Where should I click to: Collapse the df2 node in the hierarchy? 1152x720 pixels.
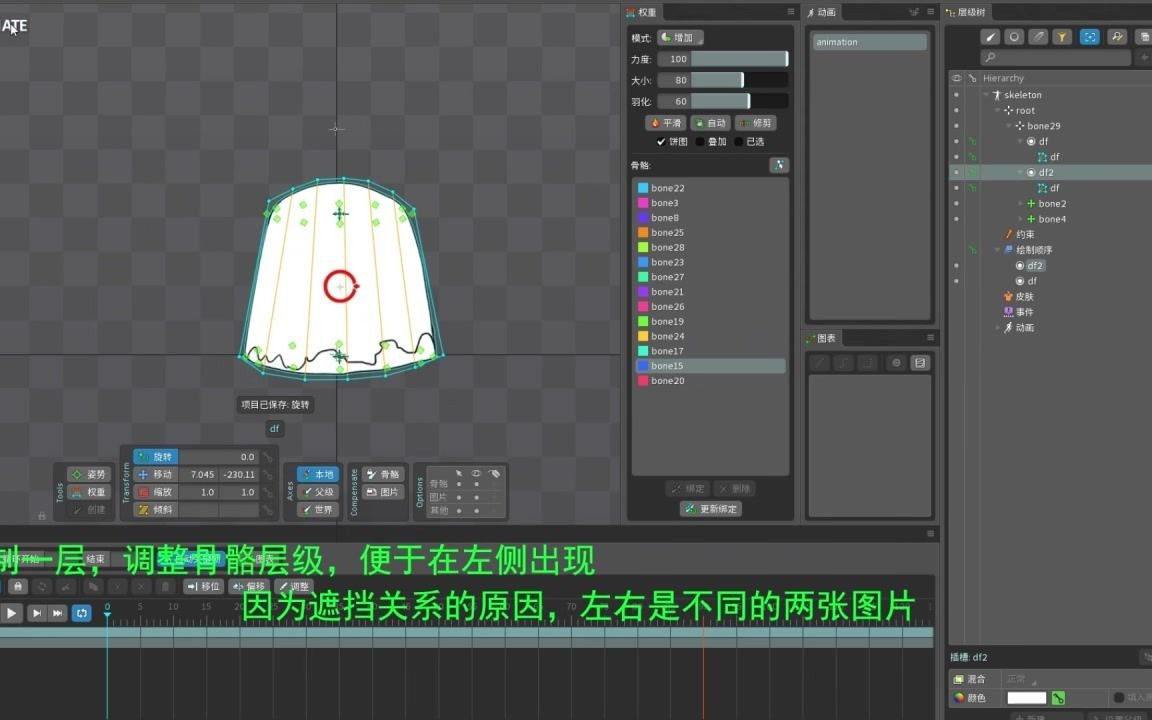[x=1021, y=171]
